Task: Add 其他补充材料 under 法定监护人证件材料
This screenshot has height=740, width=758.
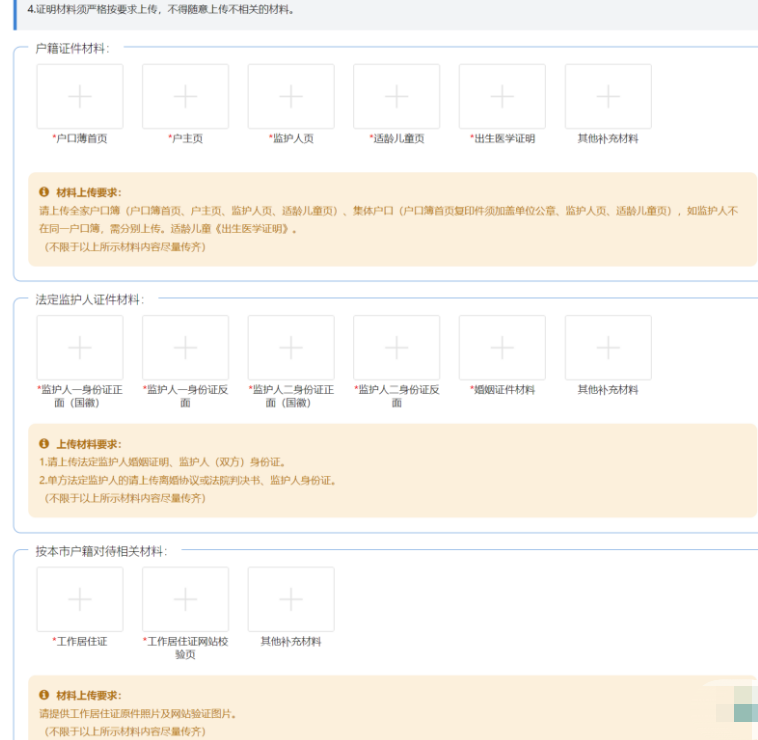Action: 608,348
